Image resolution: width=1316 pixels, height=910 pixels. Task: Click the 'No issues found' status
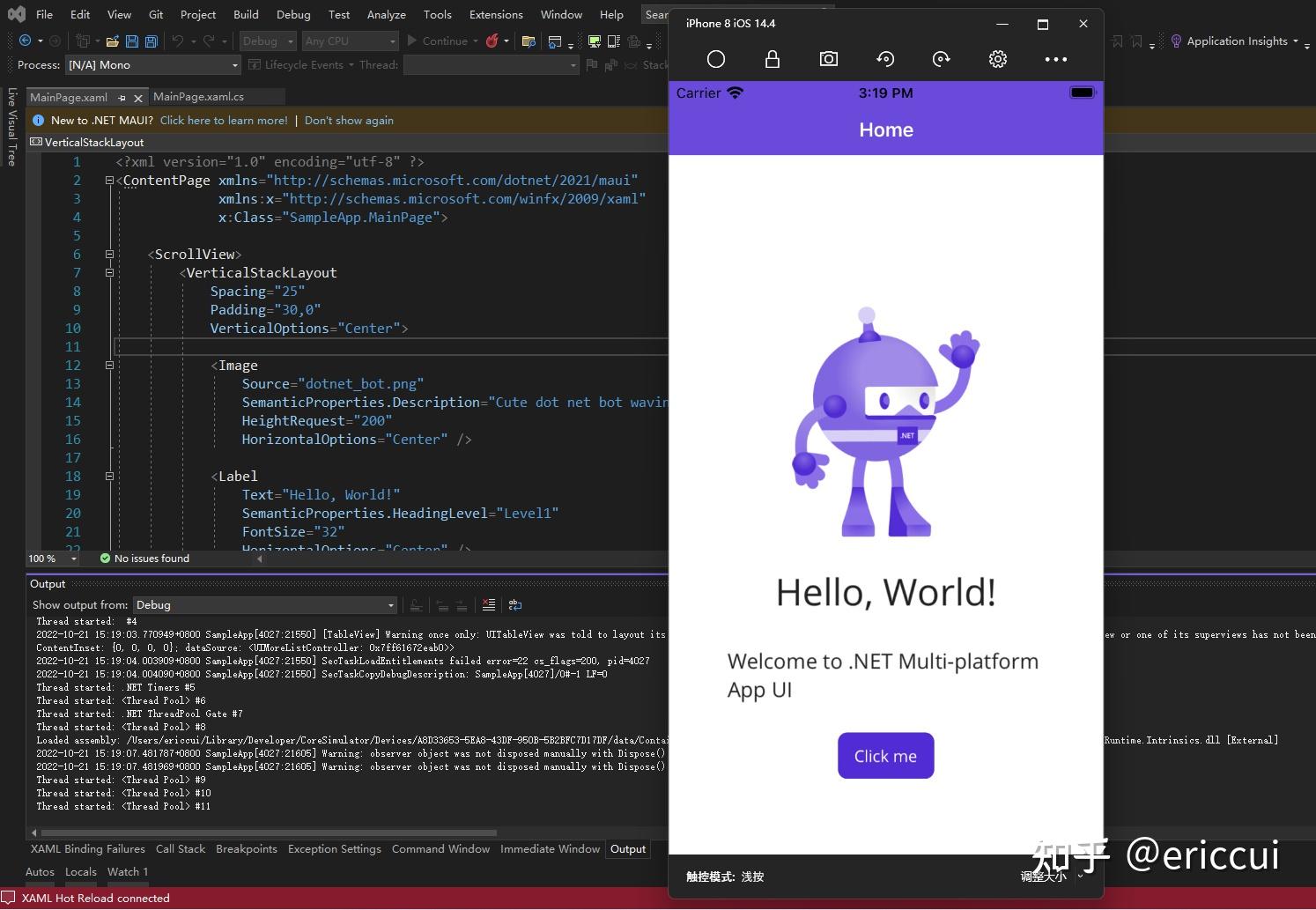tap(144, 559)
